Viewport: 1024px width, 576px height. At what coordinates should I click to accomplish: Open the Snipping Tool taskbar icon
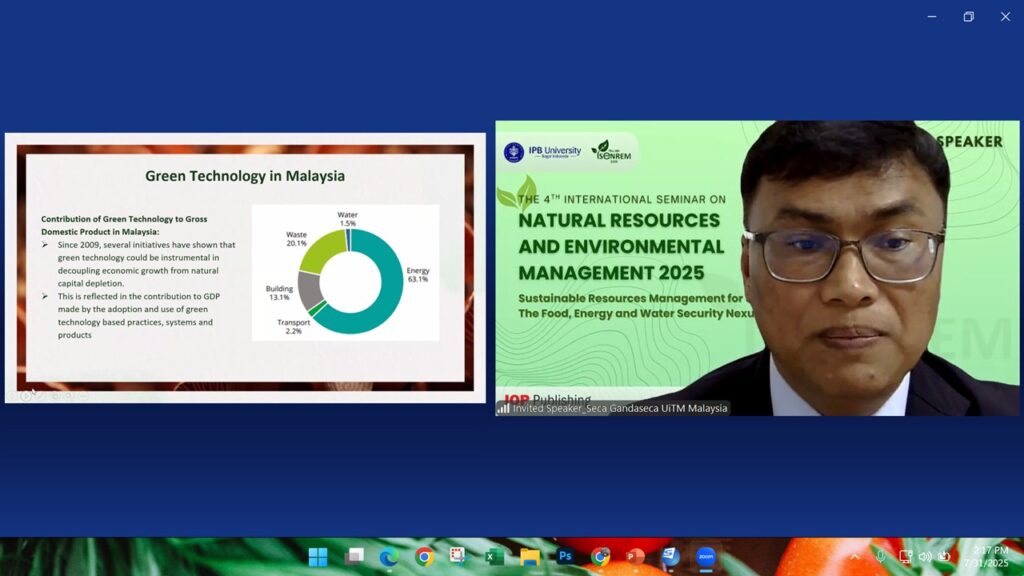coord(458,557)
